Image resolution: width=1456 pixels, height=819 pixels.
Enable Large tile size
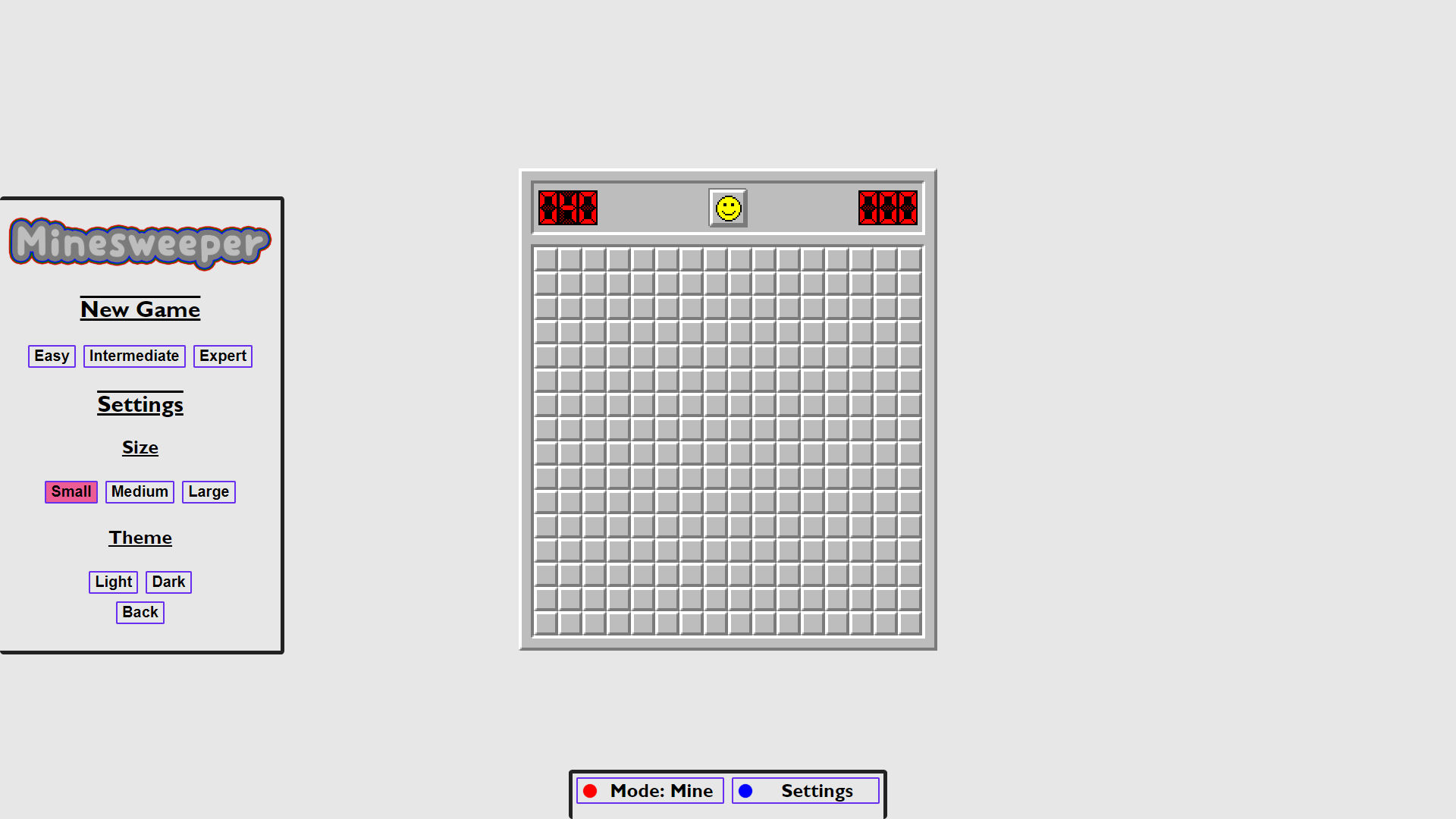[209, 491]
